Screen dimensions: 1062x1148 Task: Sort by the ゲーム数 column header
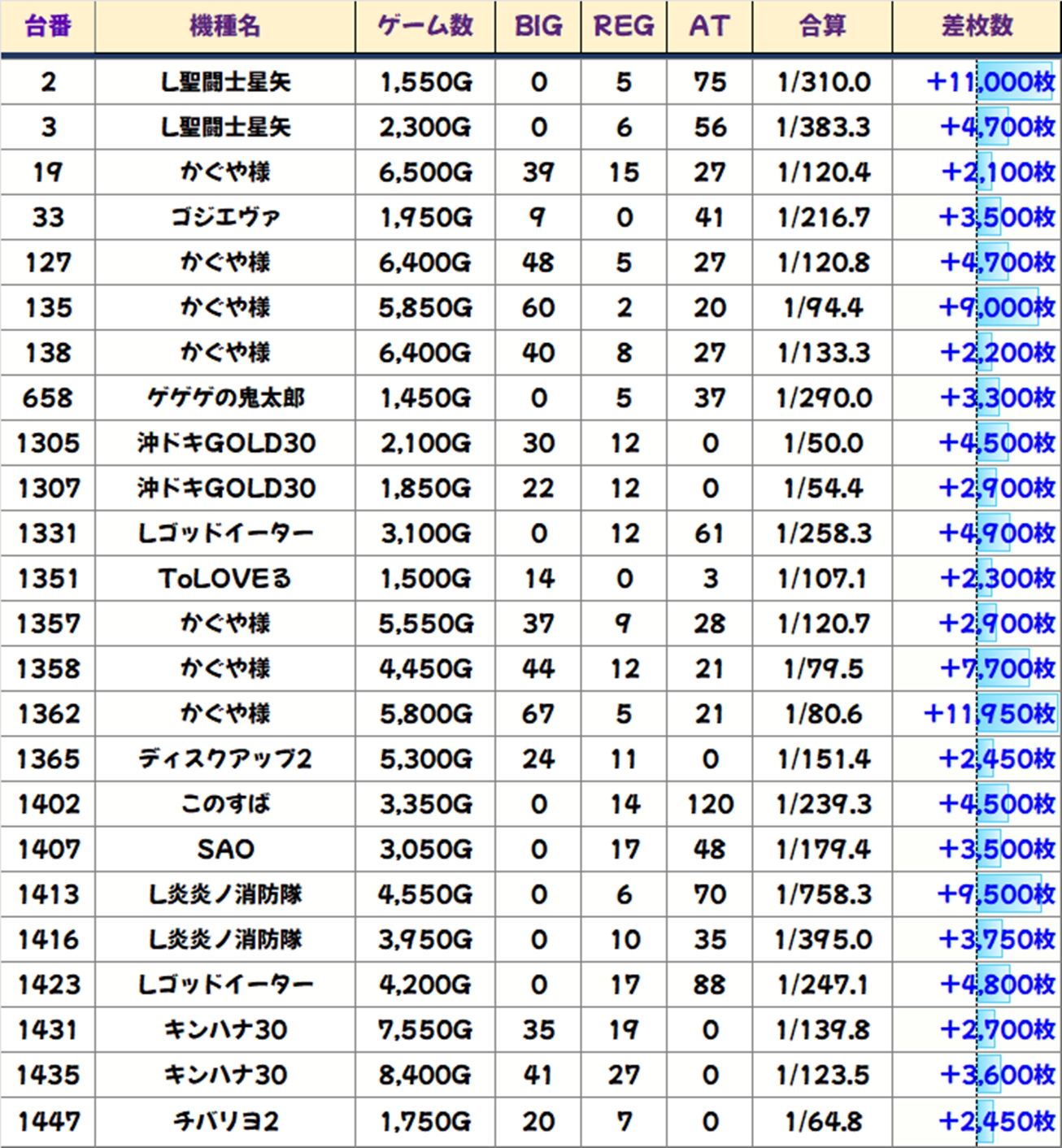coord(425,26)
